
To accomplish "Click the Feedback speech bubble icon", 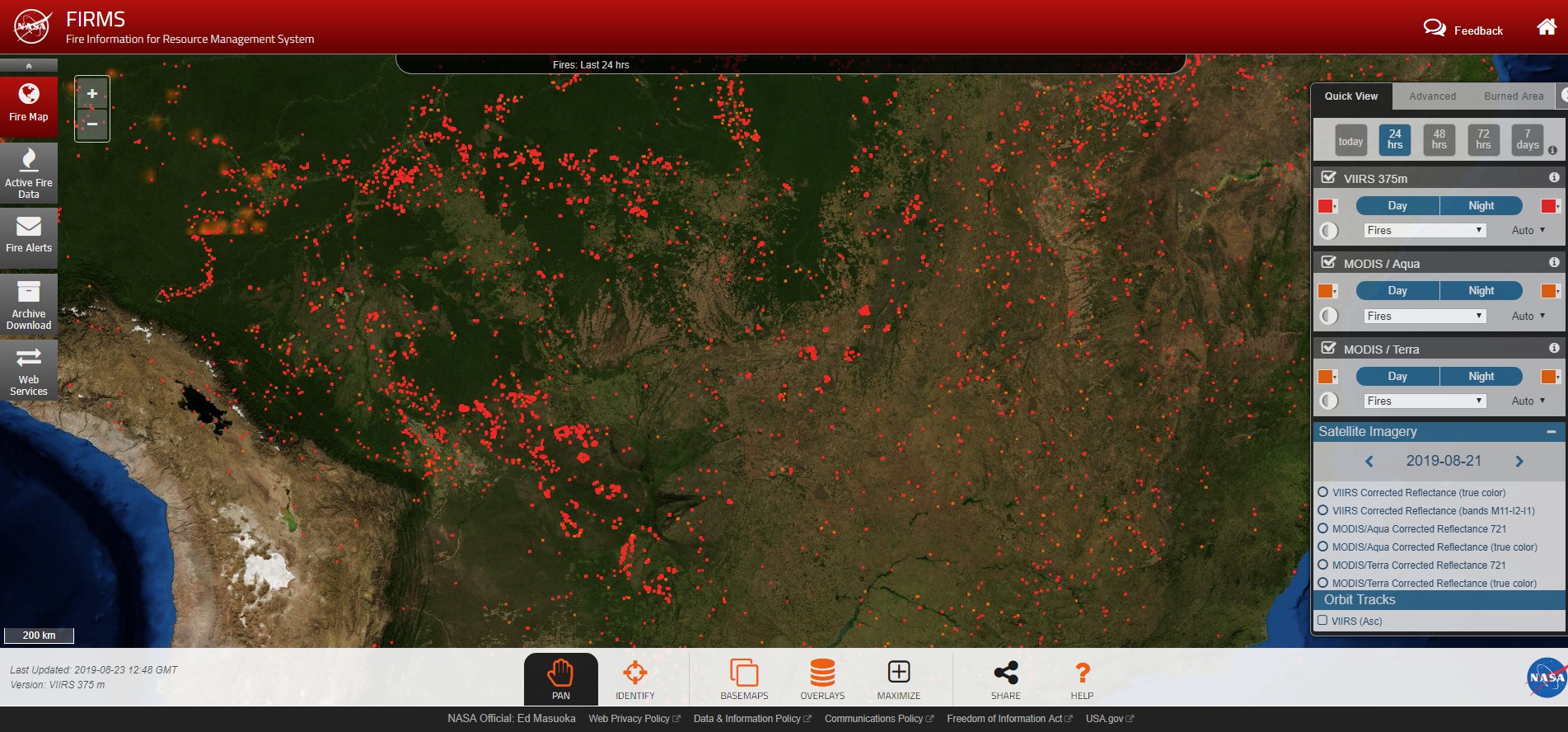I will click(1435, 28).
